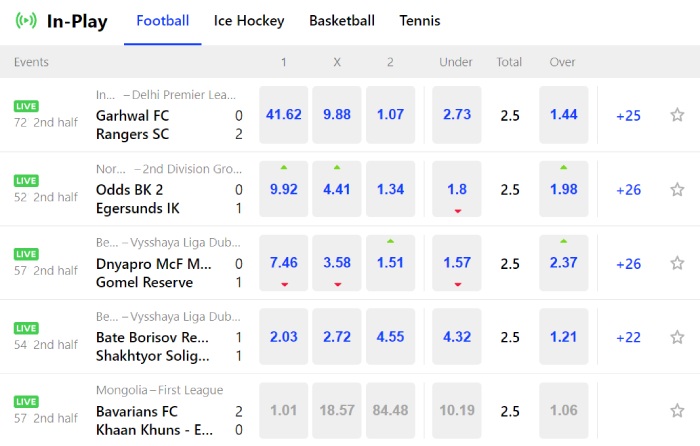Image resolution: width=700 pixels, height=446 pixels.
Task: Switch to the Ice Hockey tab
Action: [x=249, y=21]
